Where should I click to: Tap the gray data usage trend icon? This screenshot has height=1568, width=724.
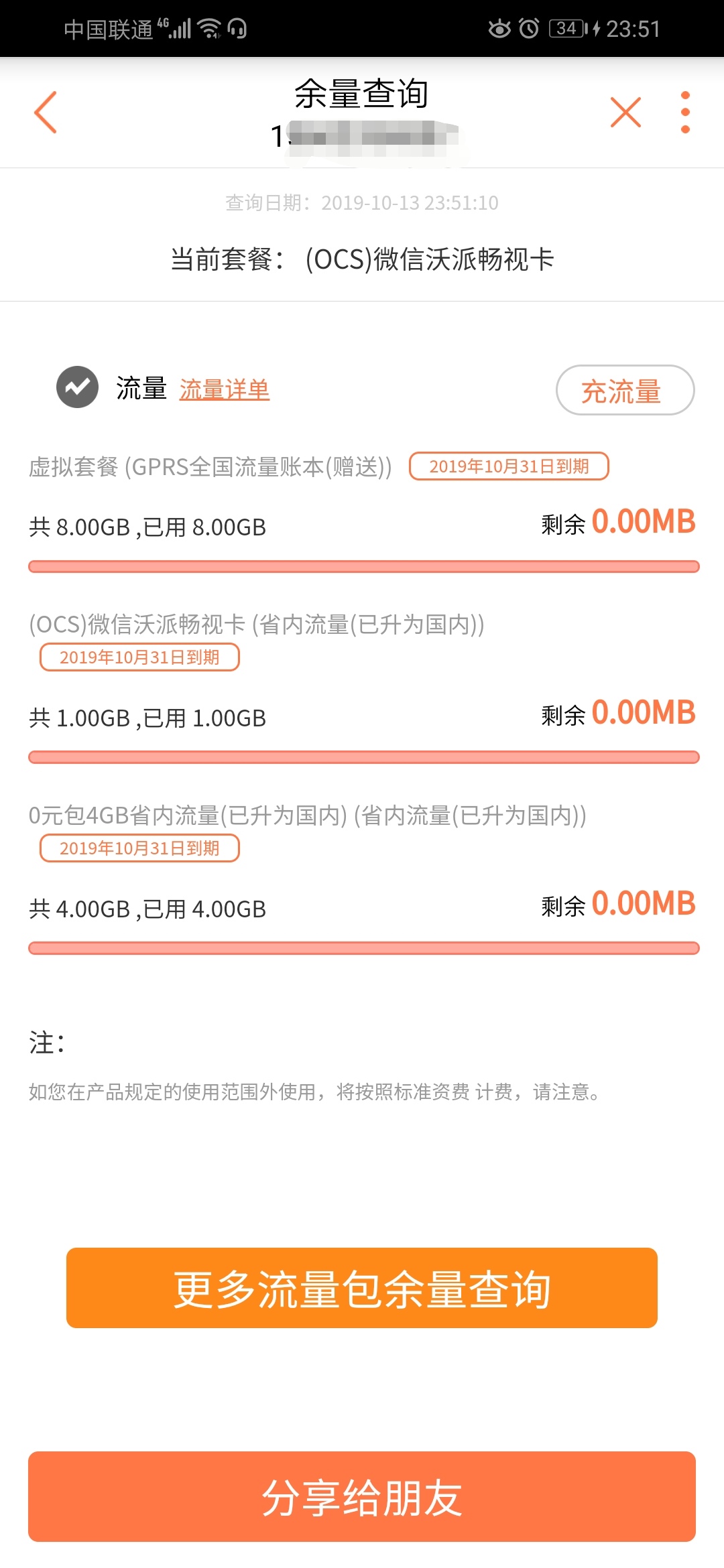(x=77, y=387)
